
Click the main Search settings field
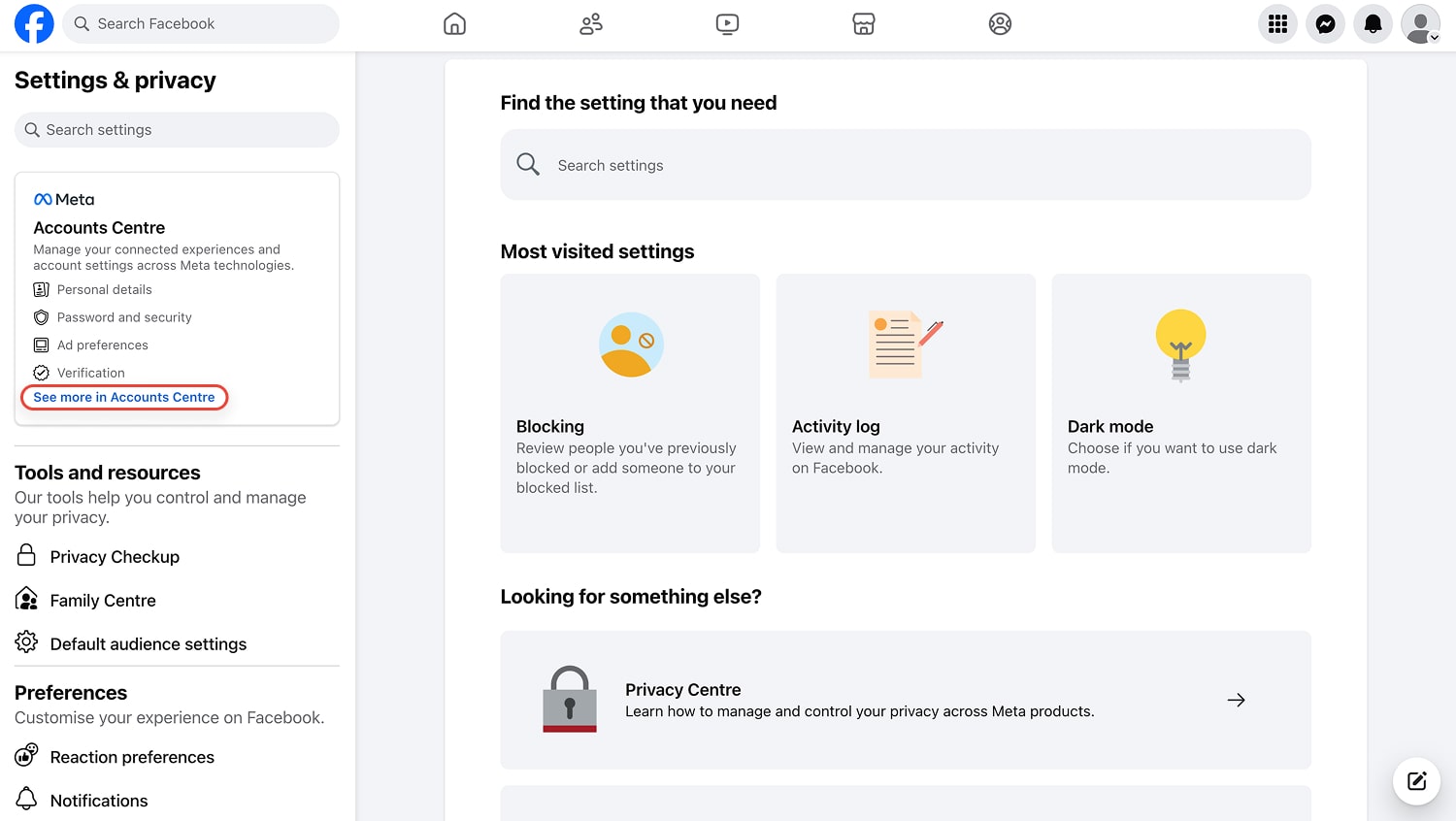click(x=906, y=165)
